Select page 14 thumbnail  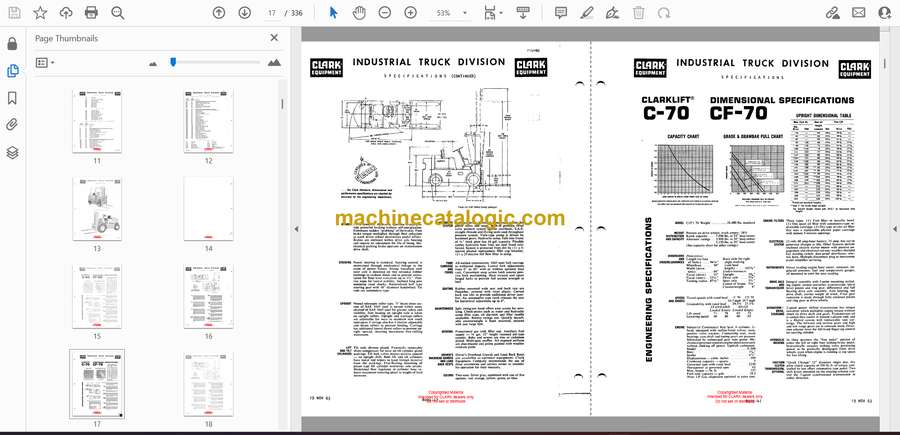(208, 208)
